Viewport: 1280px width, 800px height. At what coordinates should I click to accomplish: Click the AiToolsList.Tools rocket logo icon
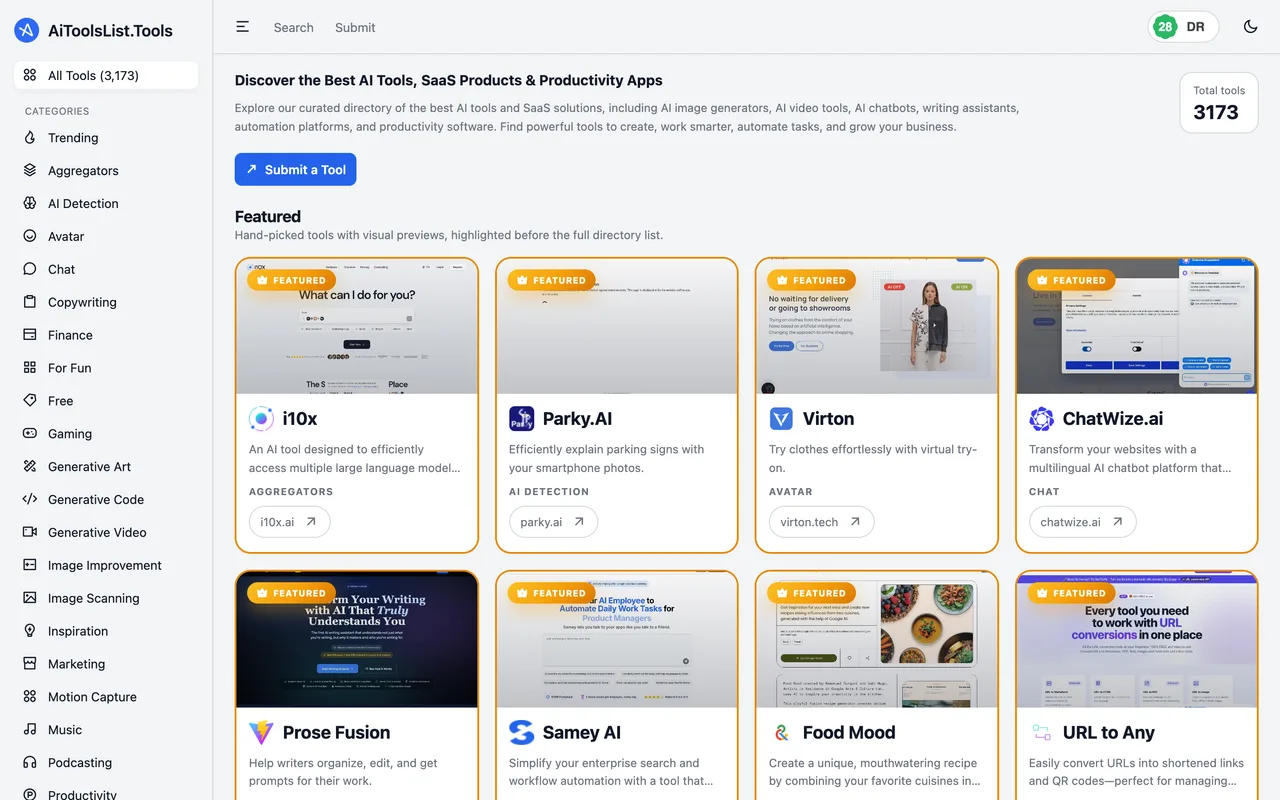click(x=27, y=30)
